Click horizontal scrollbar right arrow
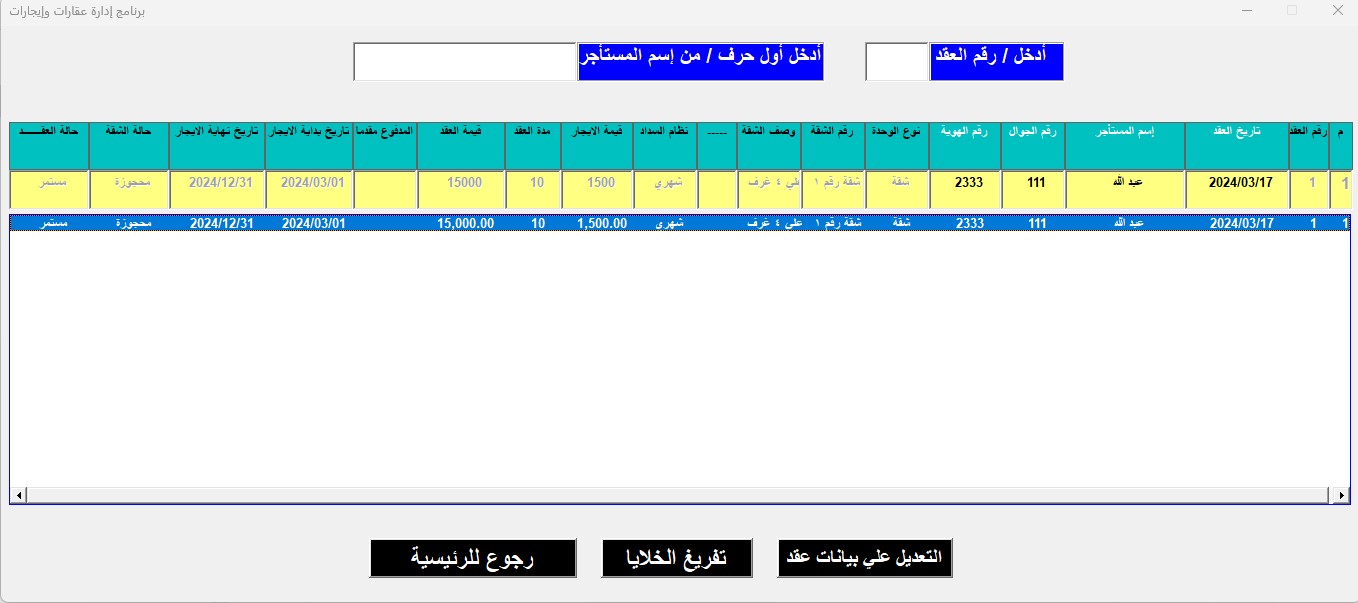 click(x=1341, y=495)
